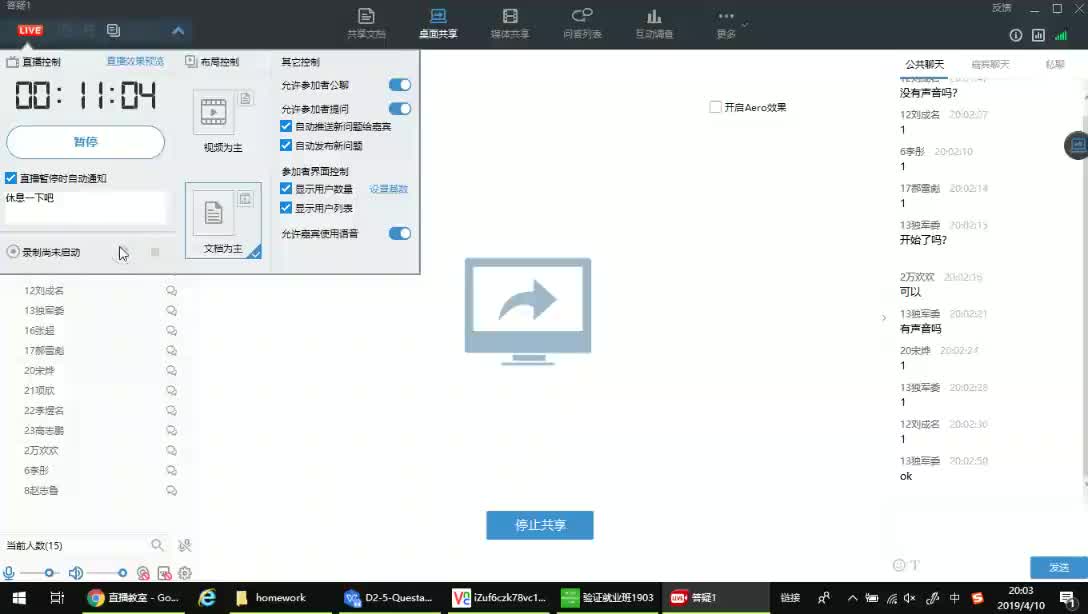Viewport: 1088px width, 614px height.
Task: Open the emoji picker in chat
Action: click(x=899, y=565)
